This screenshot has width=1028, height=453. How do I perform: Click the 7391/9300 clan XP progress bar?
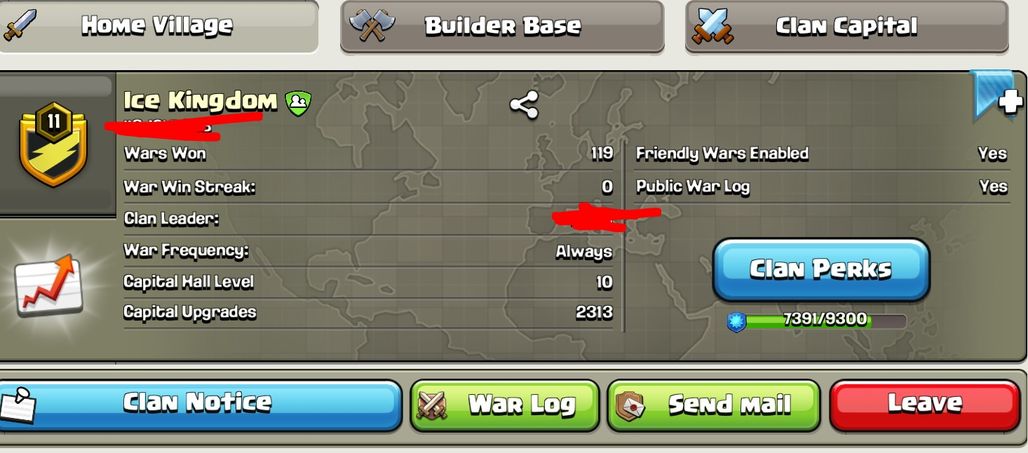825,321
